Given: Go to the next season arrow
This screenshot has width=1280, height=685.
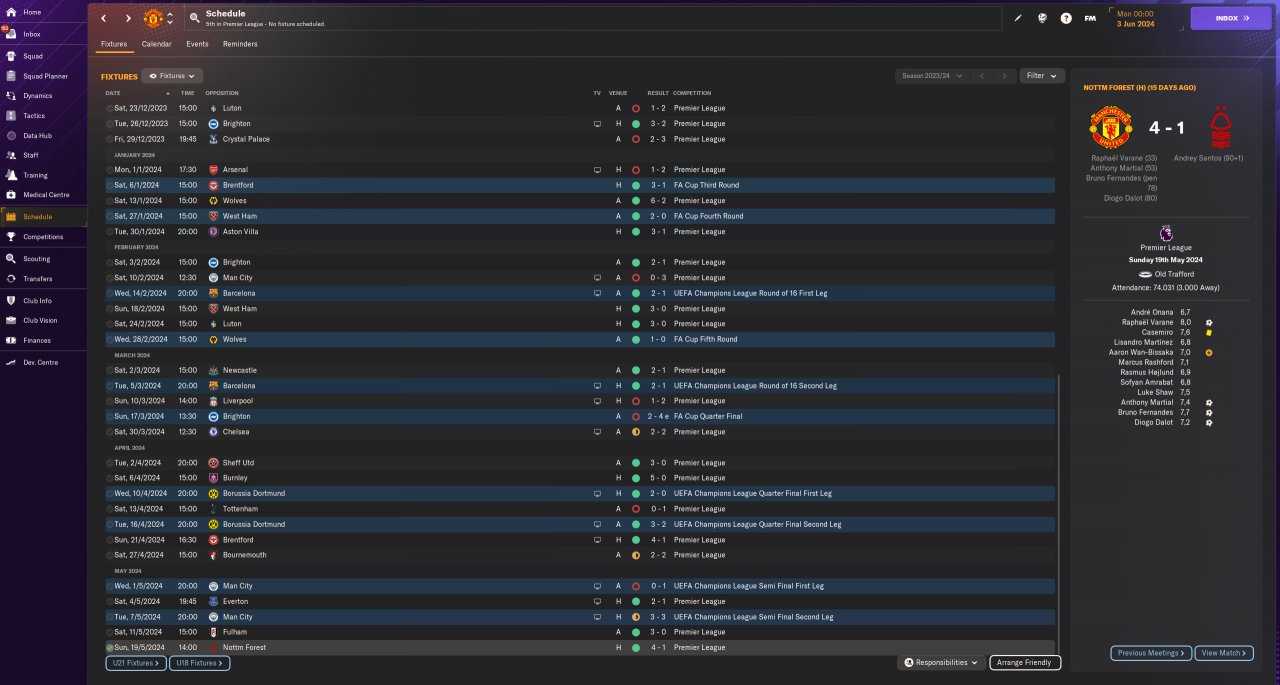Looking at the screenshot, I should [1004, 76].
